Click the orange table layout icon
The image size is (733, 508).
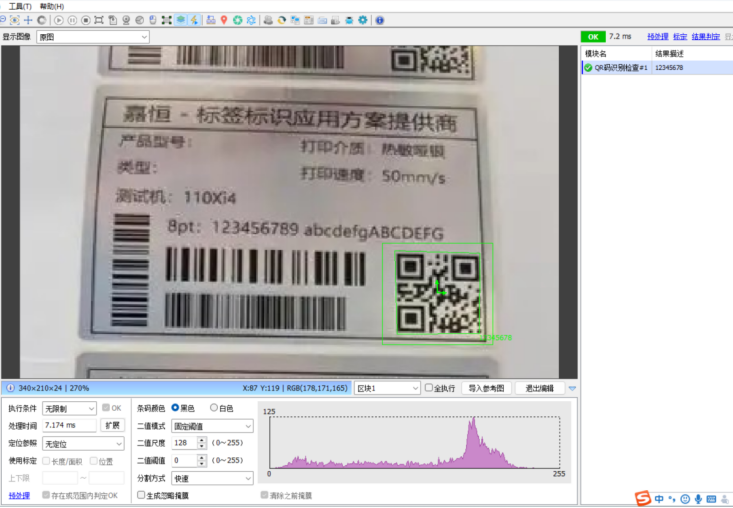click(x=309, y=20)
